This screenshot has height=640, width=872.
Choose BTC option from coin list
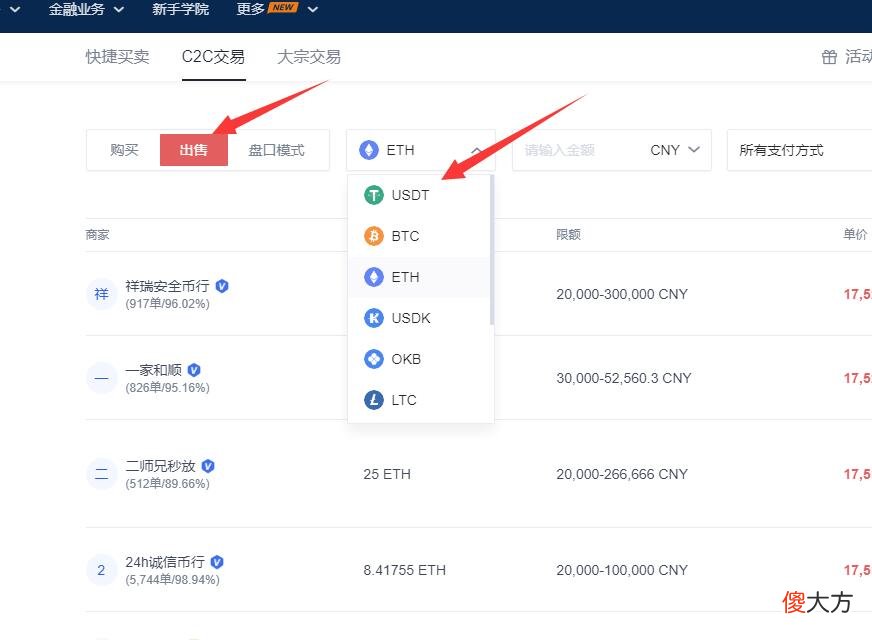[419, 236]
